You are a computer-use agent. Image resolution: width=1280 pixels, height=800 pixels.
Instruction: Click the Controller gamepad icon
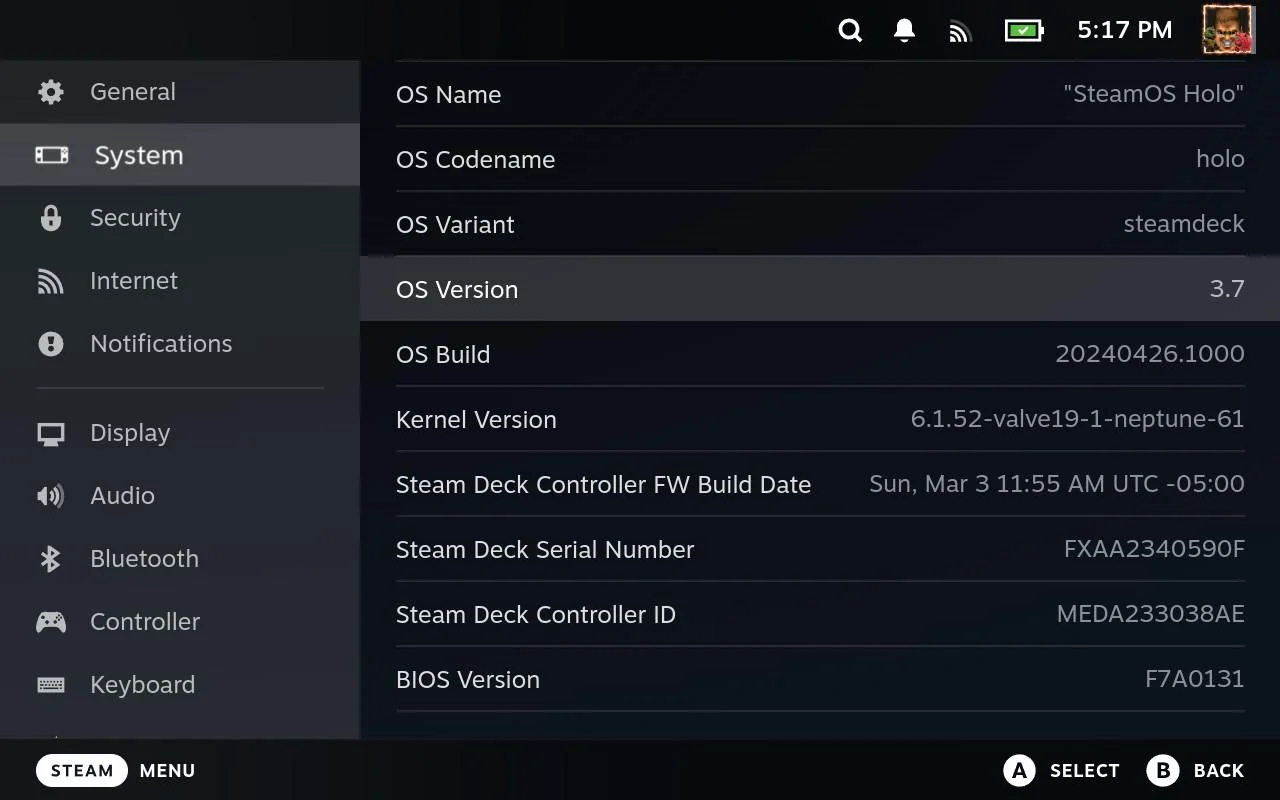click(x=51, y=622)
